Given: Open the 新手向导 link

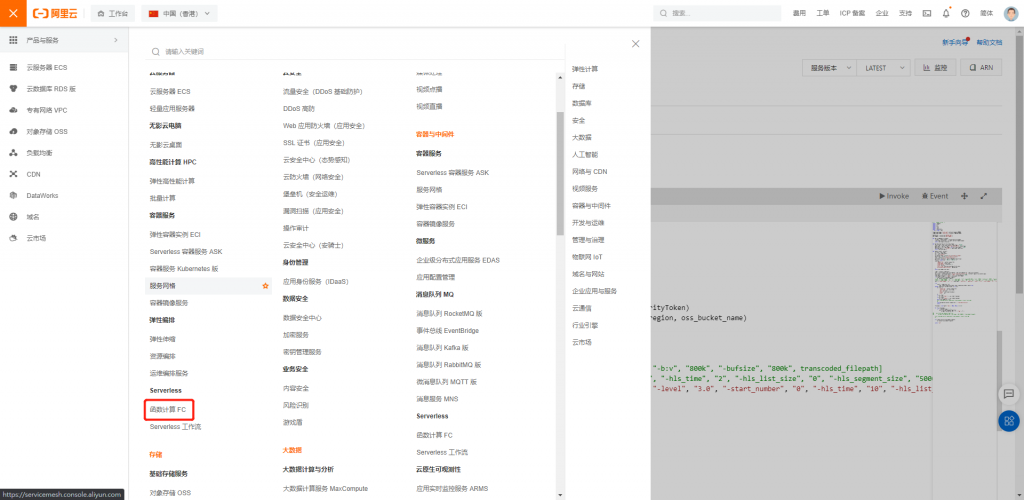Looking at the screenshot, I should tap(955, 42).
